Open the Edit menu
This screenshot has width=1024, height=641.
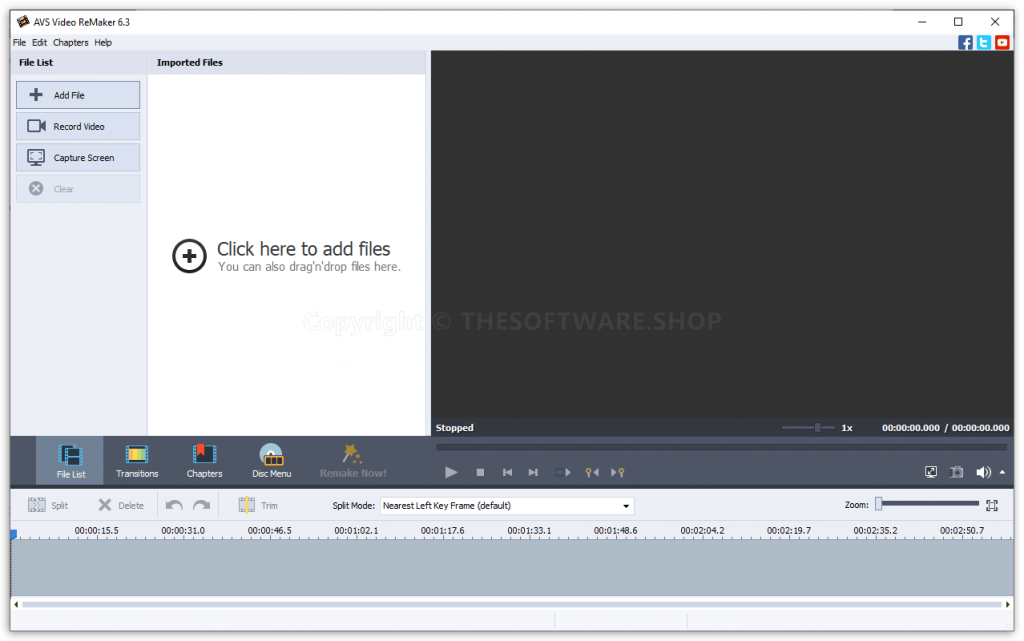(x=39, y=42)
